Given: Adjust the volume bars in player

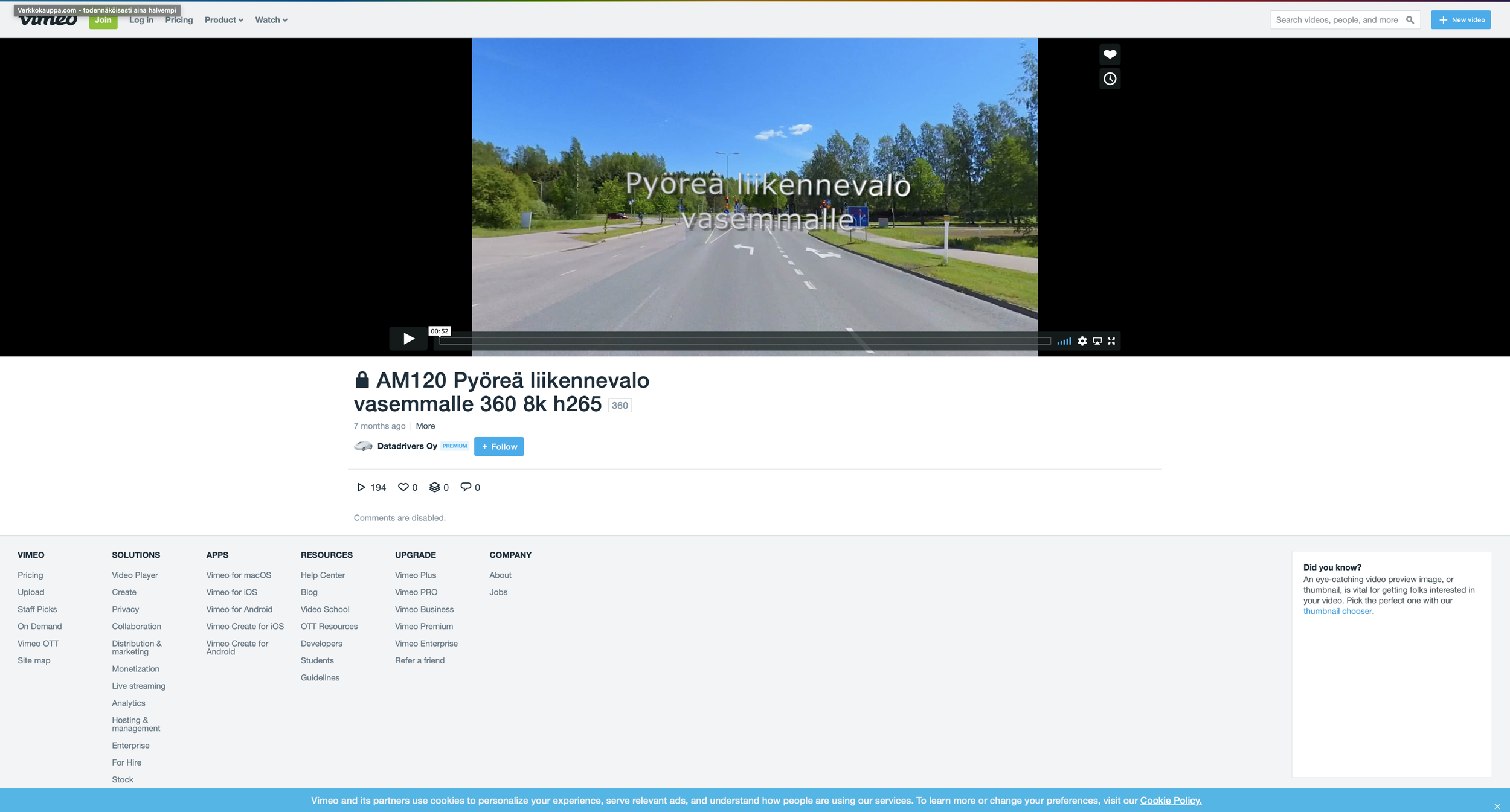Looking at the screenshot, I should pos(1064,341).
